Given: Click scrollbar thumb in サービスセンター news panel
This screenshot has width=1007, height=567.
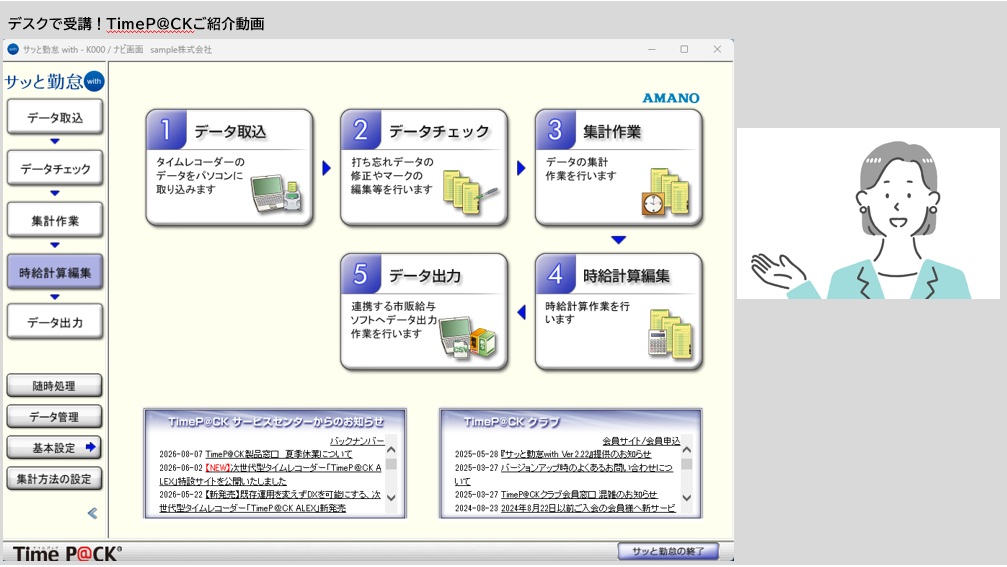Looking at the screenshot, I should tap(391, 464).
